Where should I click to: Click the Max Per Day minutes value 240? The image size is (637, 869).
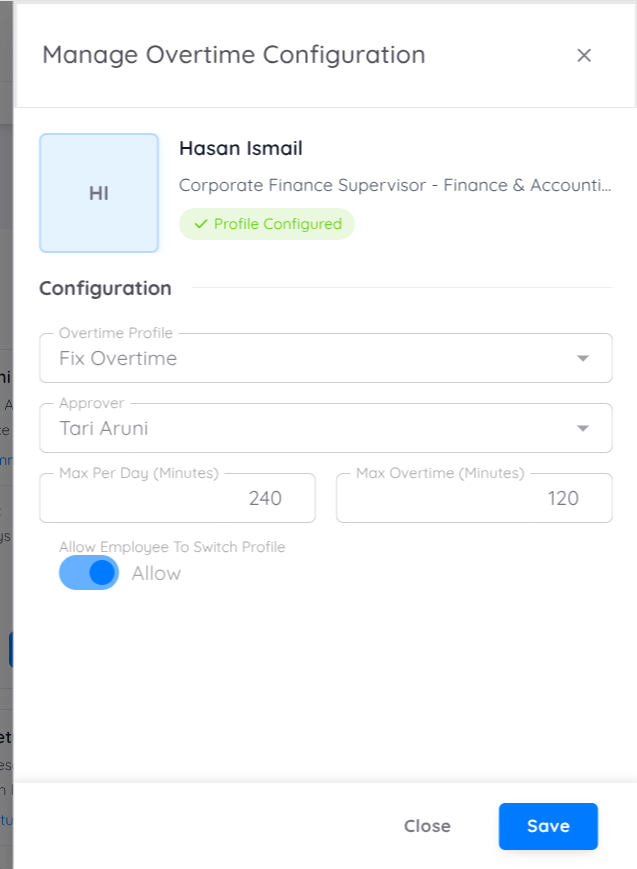pos(265,497)
